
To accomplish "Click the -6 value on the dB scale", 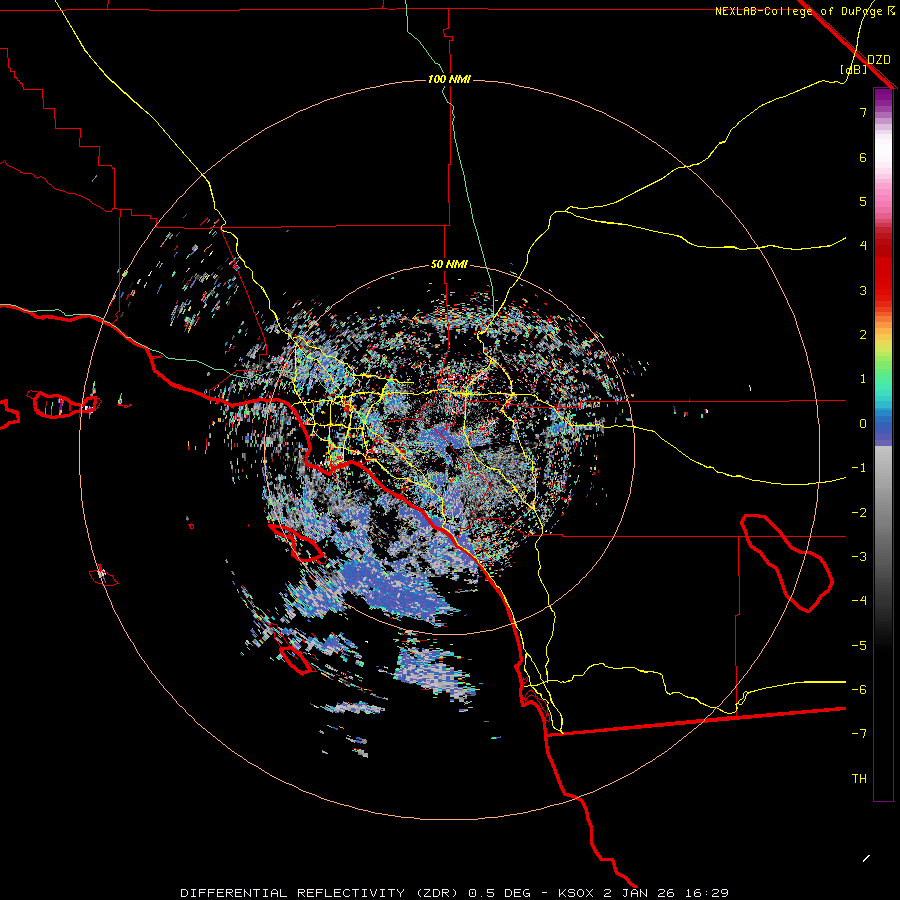I will 859,690.
